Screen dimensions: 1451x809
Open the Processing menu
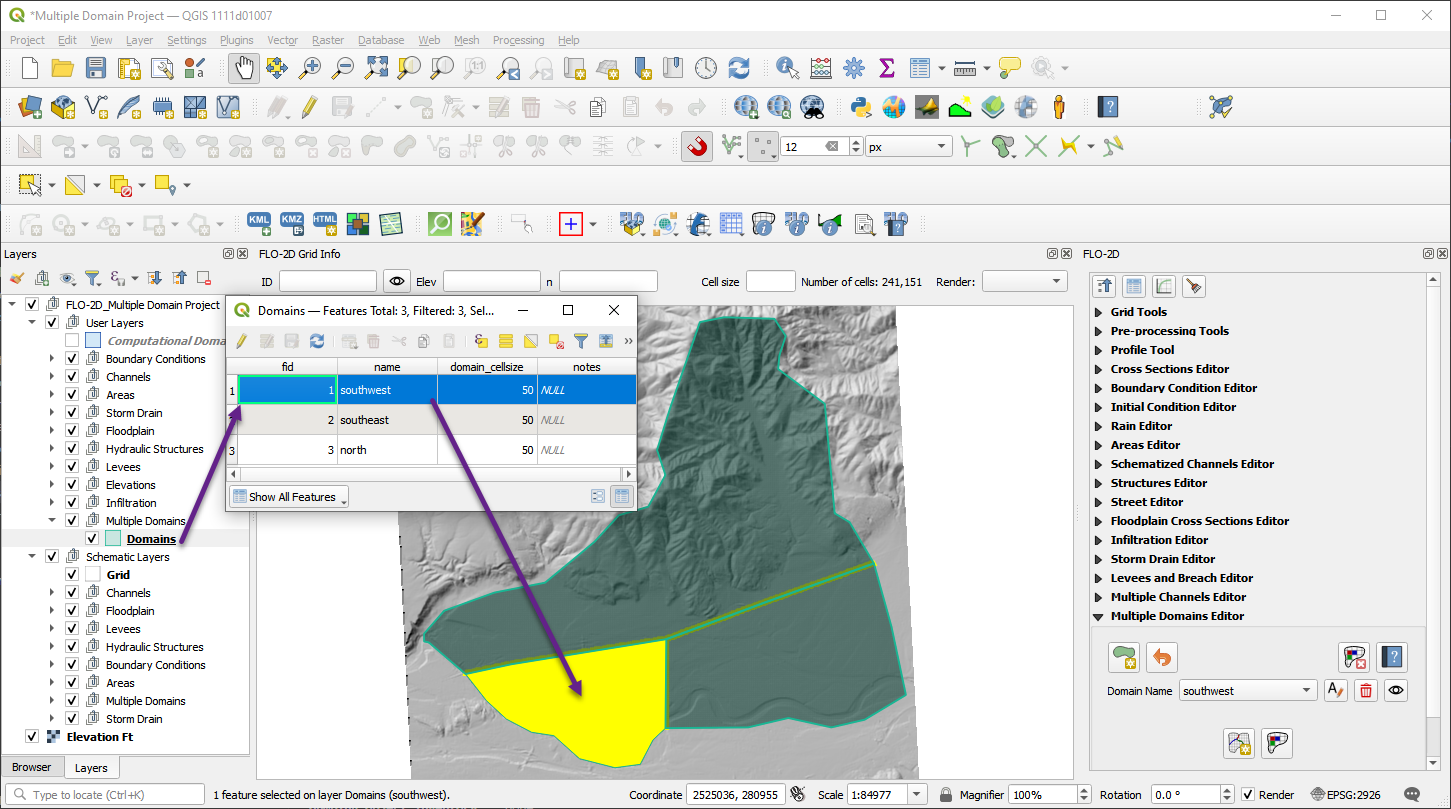[518, 40]
